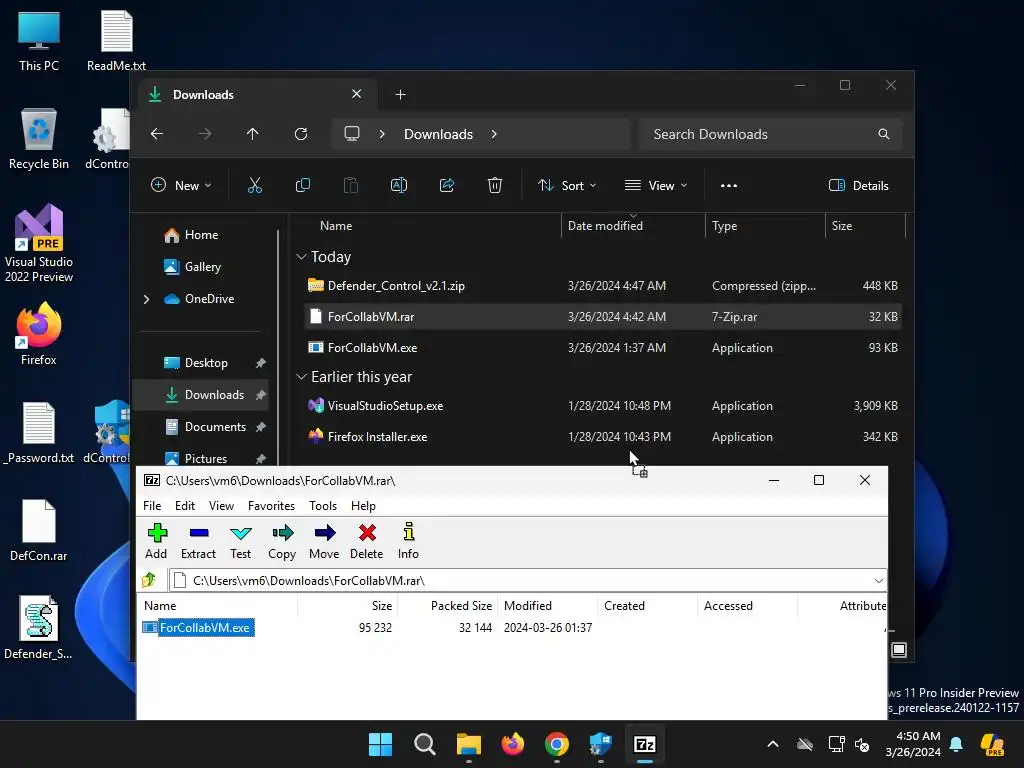Sort 7-Zip list by Accessed column
The height and width of the screenshot is (768, 1024).
pos(747,606)
